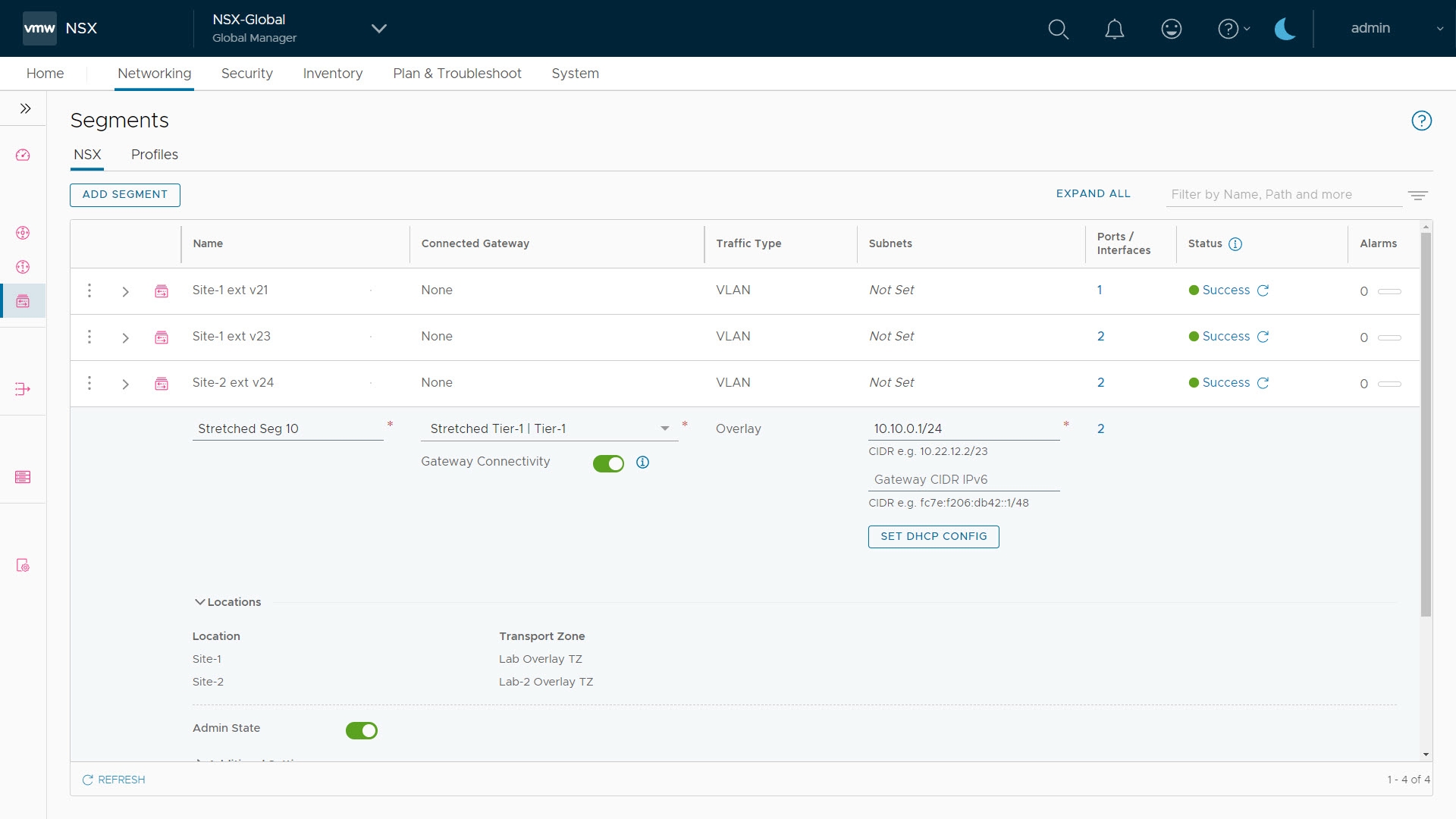The height and width of the screenshot is (819, 1456).
Task: Refresh status of Site-1 ext v21
Action: click(x=1263, y=290)
